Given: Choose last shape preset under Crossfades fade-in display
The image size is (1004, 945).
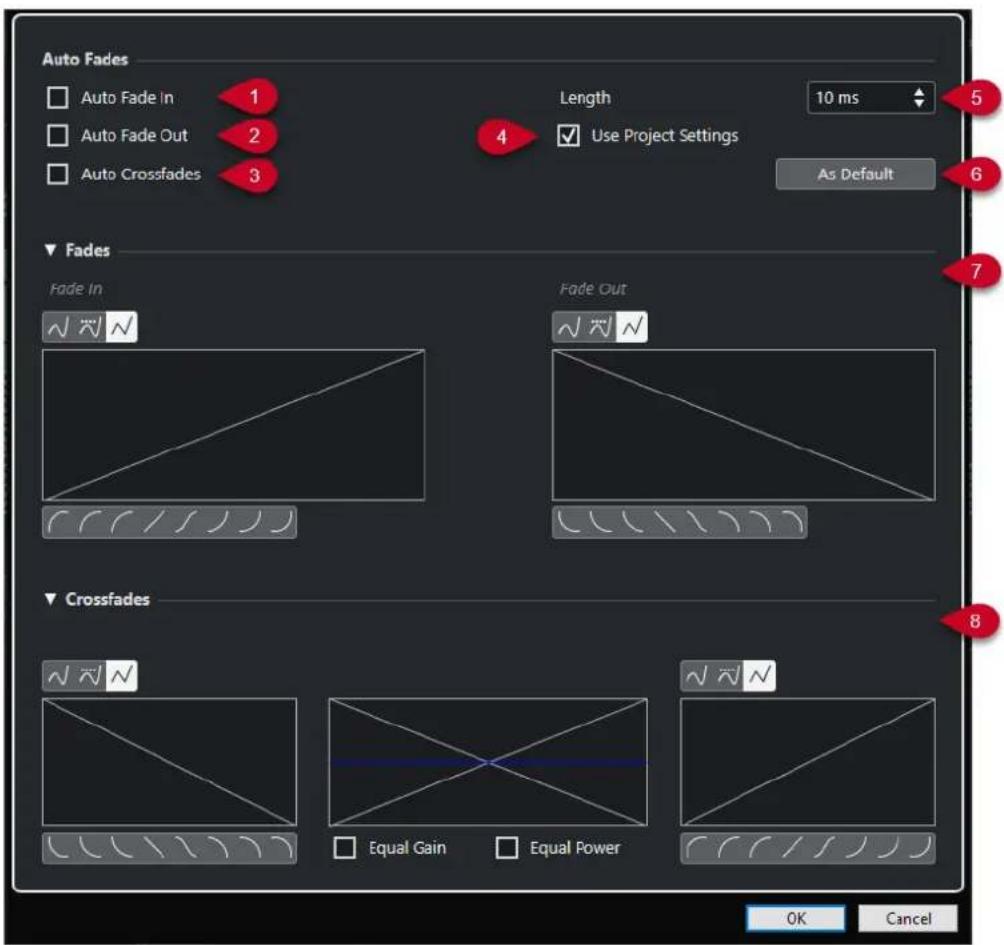Looking at the screenshot, I should tap(919, 848).
